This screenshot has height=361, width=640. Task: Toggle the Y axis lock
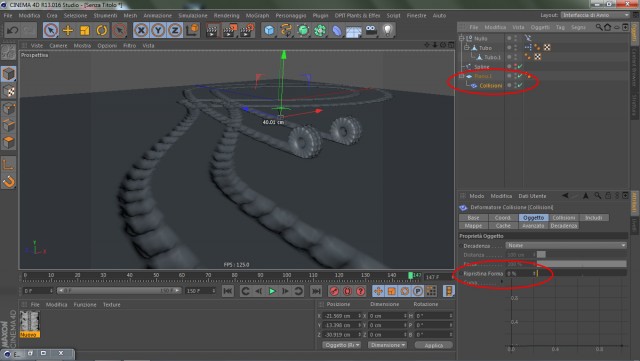pyautogui.click(x=158, y=30)
